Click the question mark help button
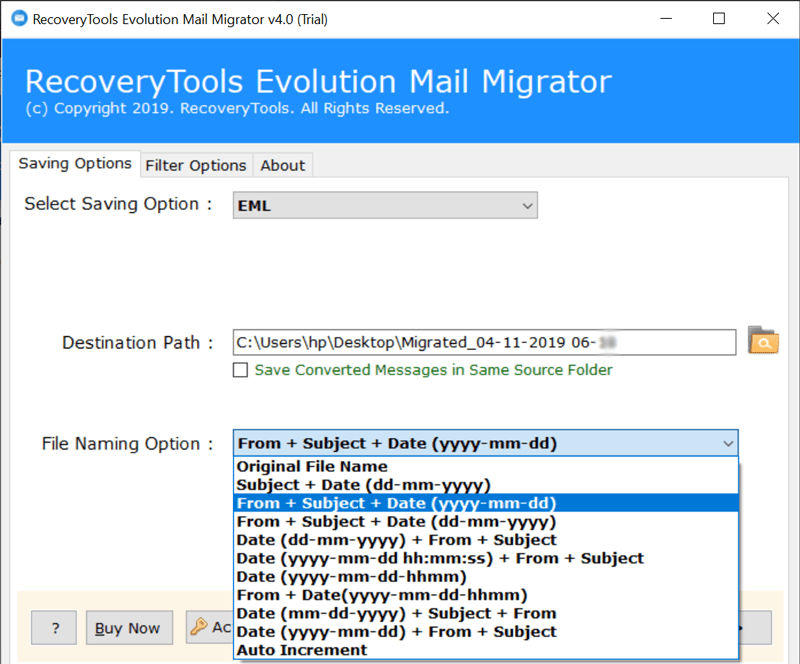Screen dimensions: 800x664 pyautogui.click(x=54, y=627)
